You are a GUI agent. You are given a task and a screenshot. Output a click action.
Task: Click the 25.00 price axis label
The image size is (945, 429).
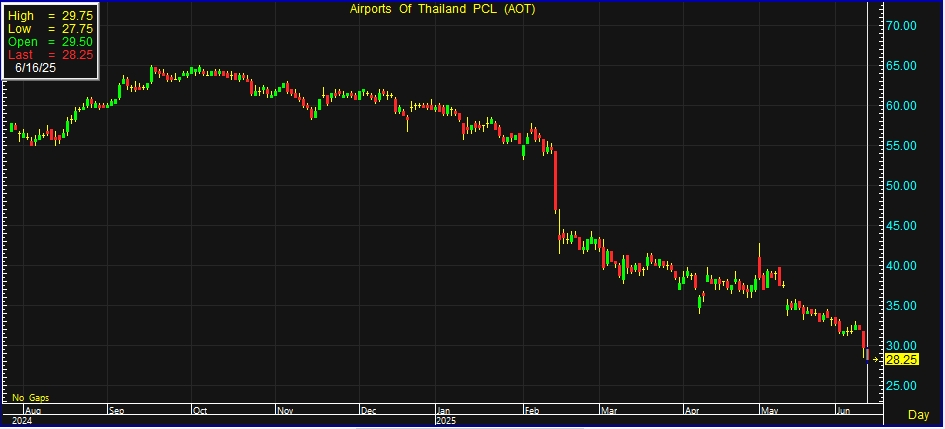[x=902, y=386]
